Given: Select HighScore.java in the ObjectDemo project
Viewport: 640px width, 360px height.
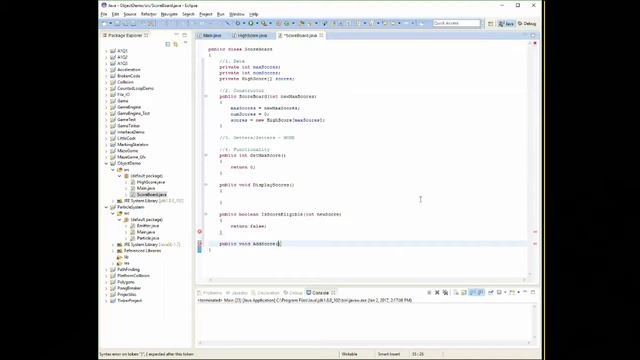Looking at the screenshot, I should click(x=151, y=182).
